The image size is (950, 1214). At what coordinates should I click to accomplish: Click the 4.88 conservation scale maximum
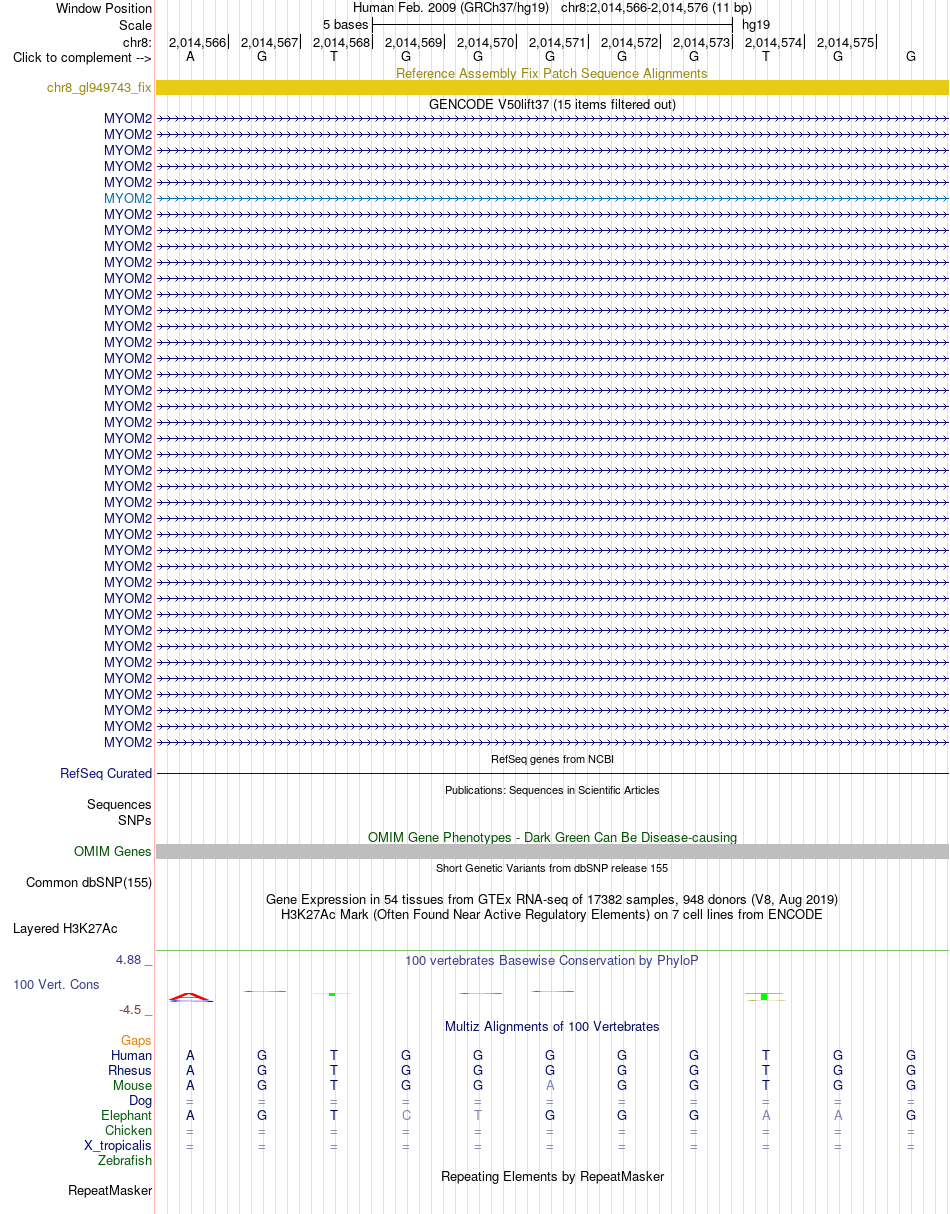pos(134,960)
